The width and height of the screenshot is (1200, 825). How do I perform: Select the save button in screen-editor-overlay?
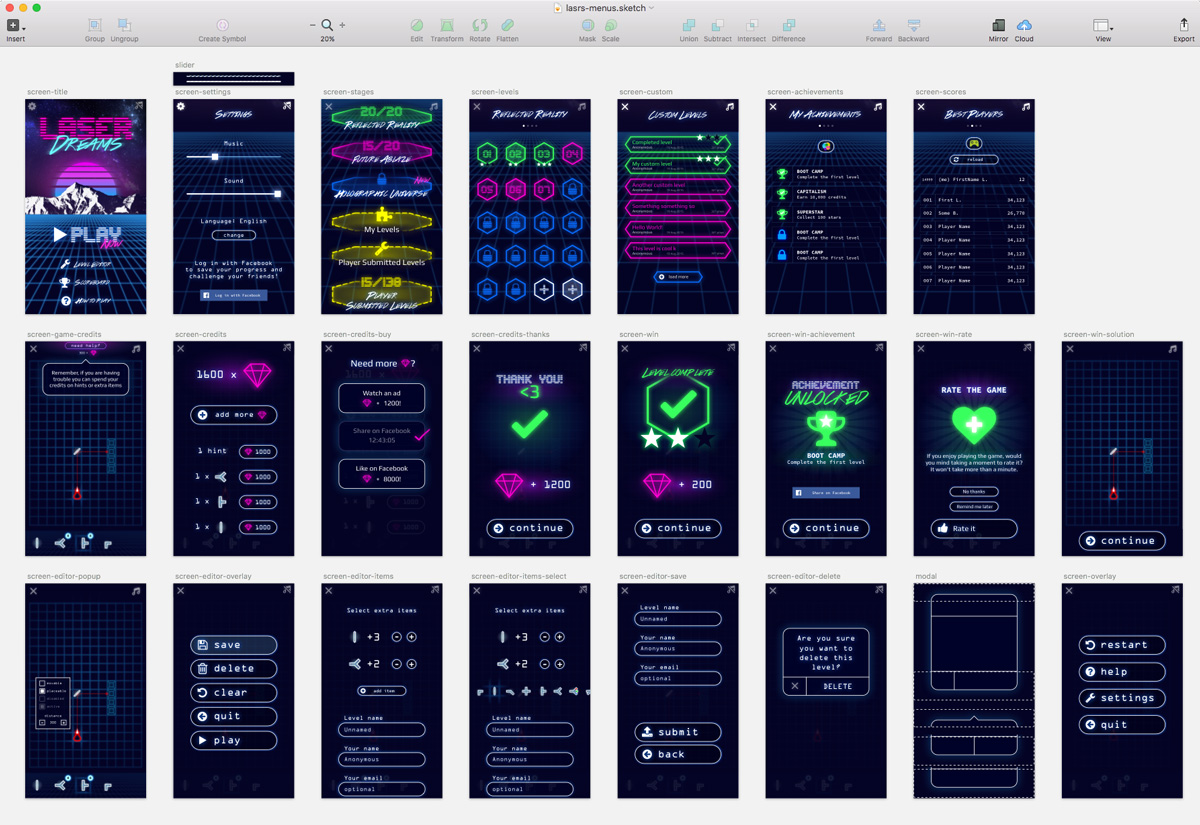click(233, 645)
